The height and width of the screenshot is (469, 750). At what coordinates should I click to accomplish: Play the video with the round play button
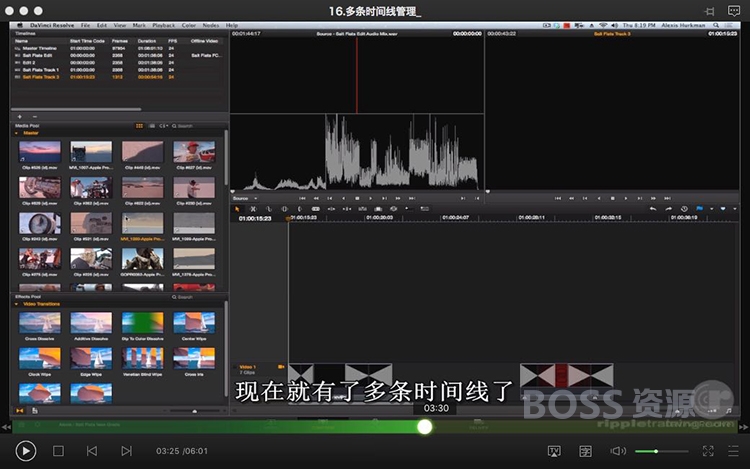(25, 451)
